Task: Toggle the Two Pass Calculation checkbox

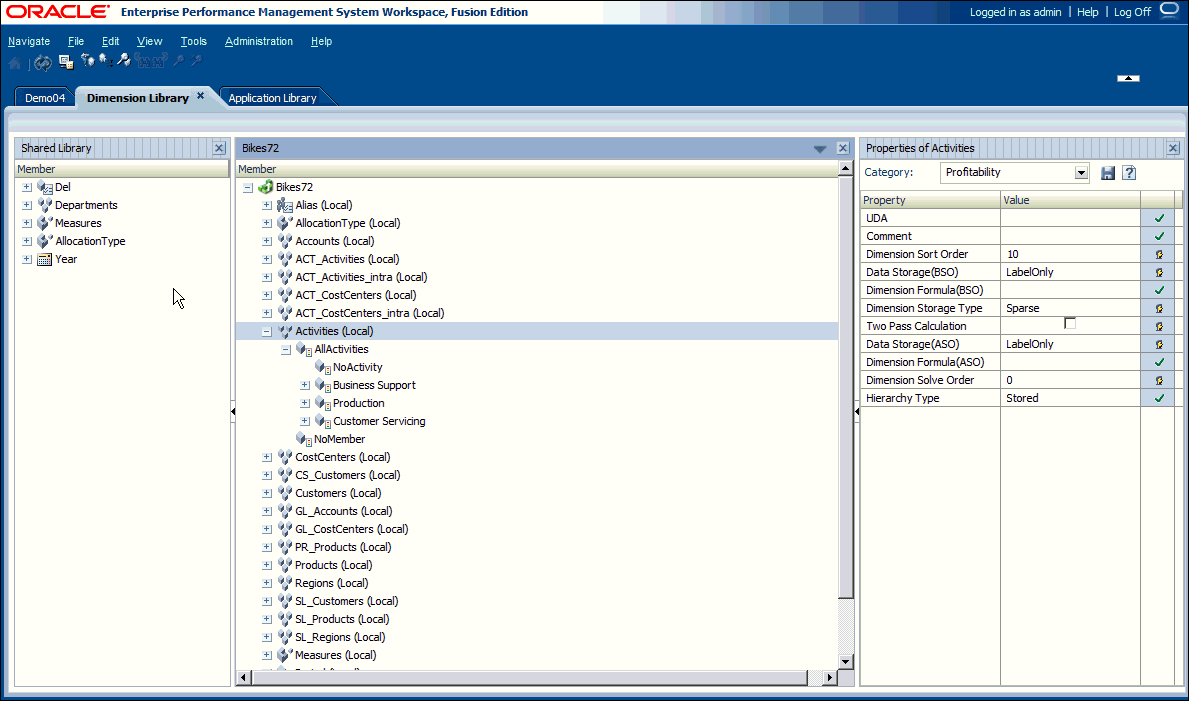Action: pos(1070,324)
